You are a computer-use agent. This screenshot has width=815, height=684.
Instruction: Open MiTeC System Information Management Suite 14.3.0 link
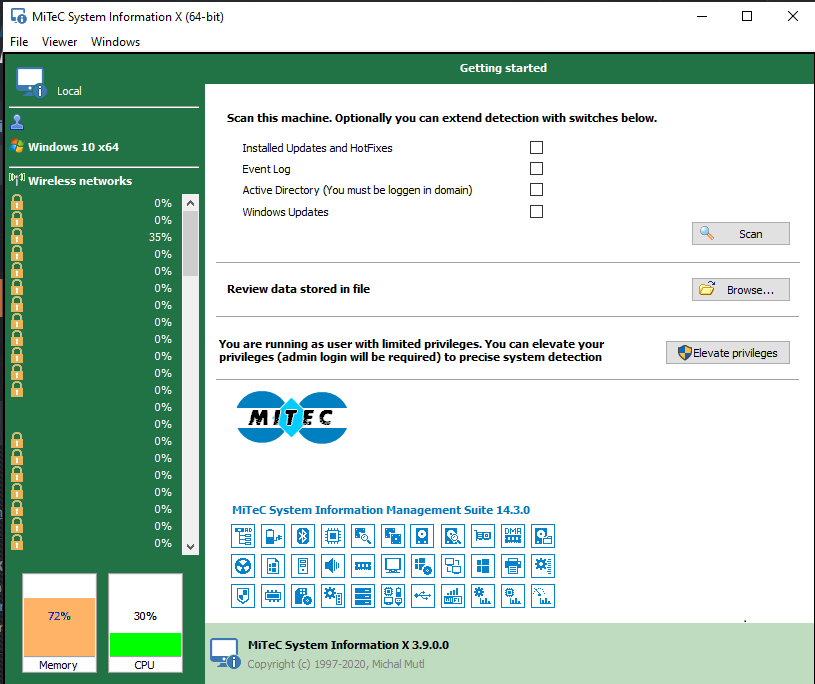381,510
